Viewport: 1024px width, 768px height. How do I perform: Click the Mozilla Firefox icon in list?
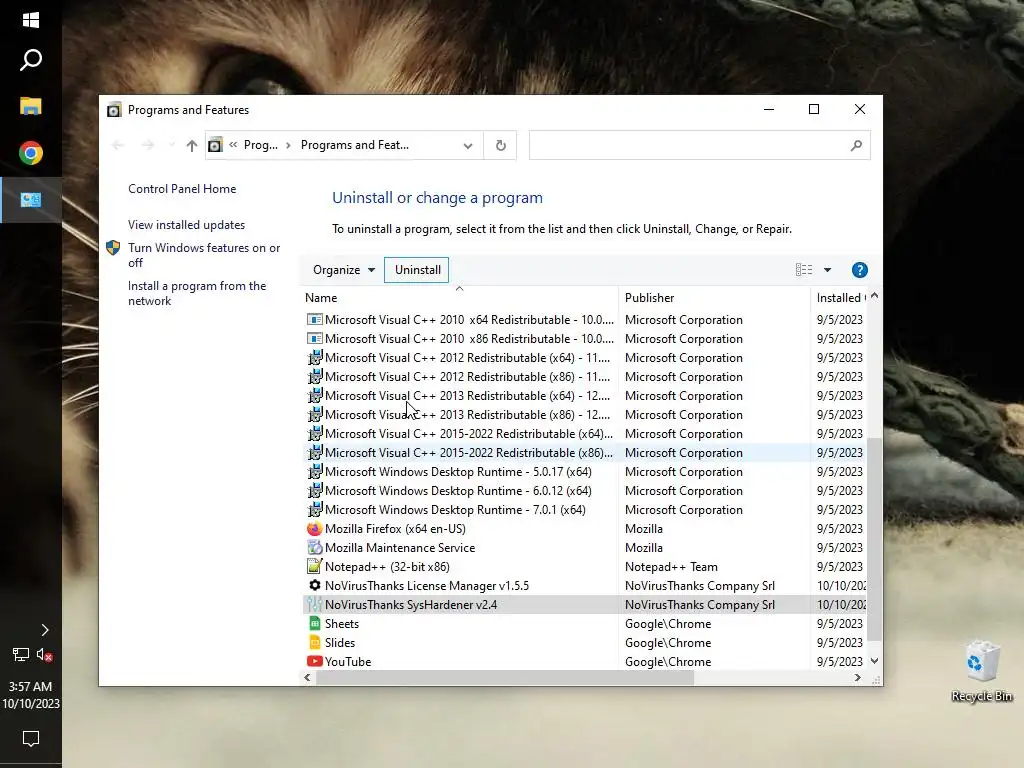click(x=315, y=529)
